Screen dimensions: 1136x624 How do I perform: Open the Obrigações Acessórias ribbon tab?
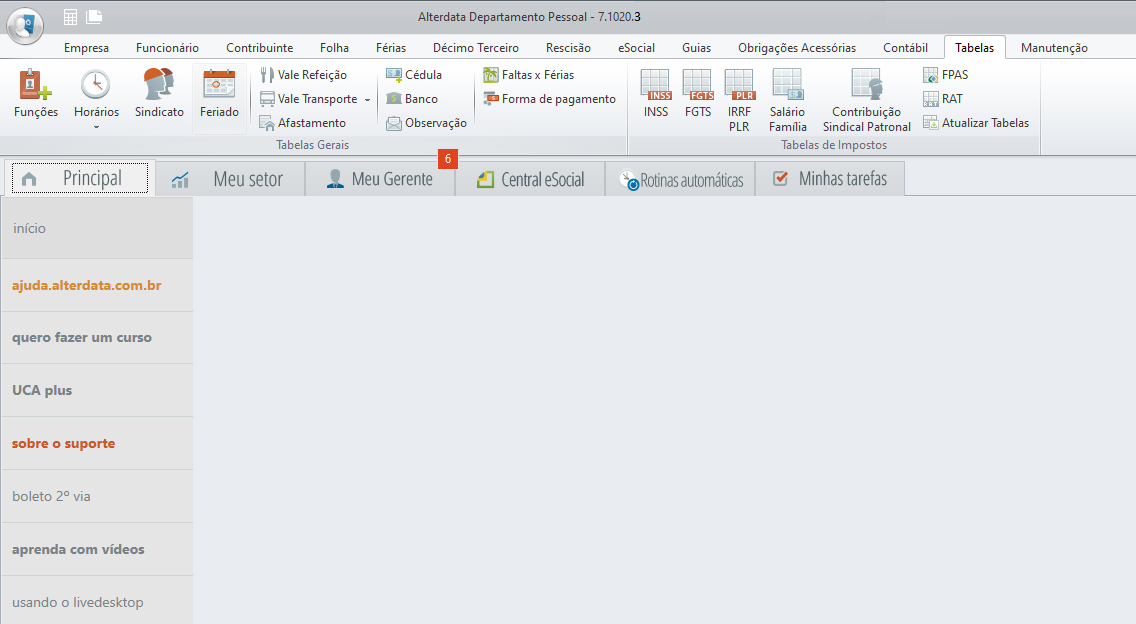coord(797,48)
